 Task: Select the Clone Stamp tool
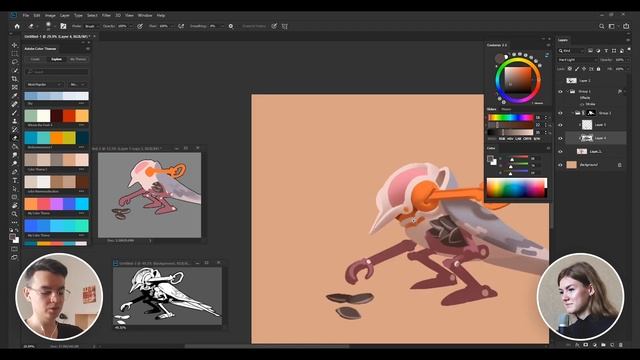(15, 121)
